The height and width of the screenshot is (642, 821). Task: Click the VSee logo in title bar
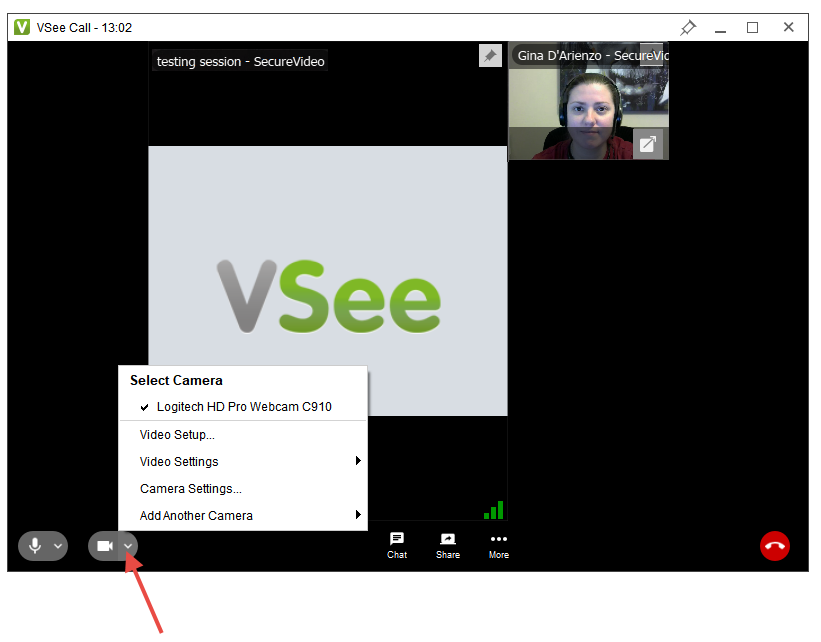coord(22,27)
